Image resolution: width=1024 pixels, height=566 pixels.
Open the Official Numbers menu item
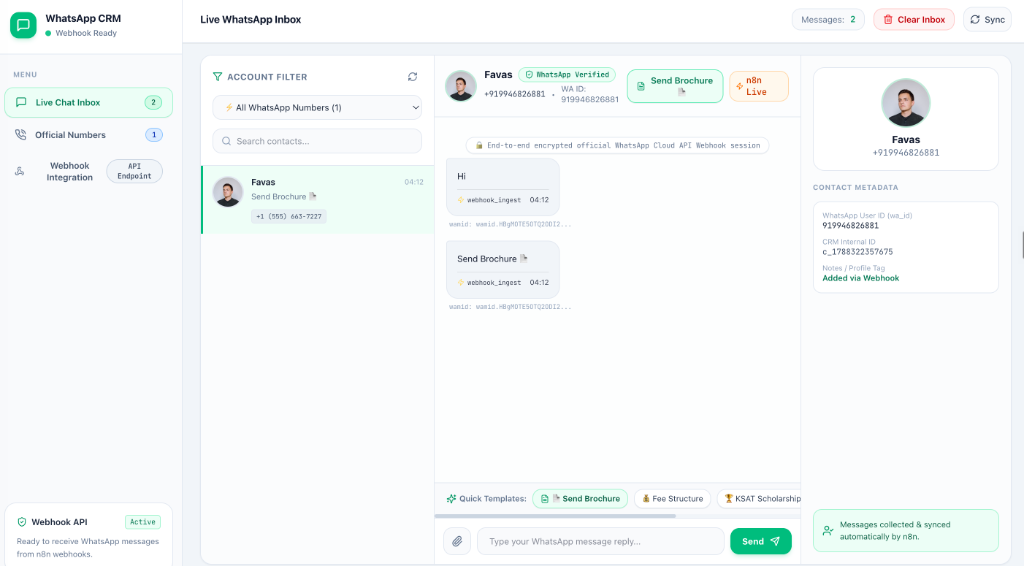pyautogui.click(x=88, y=134)
